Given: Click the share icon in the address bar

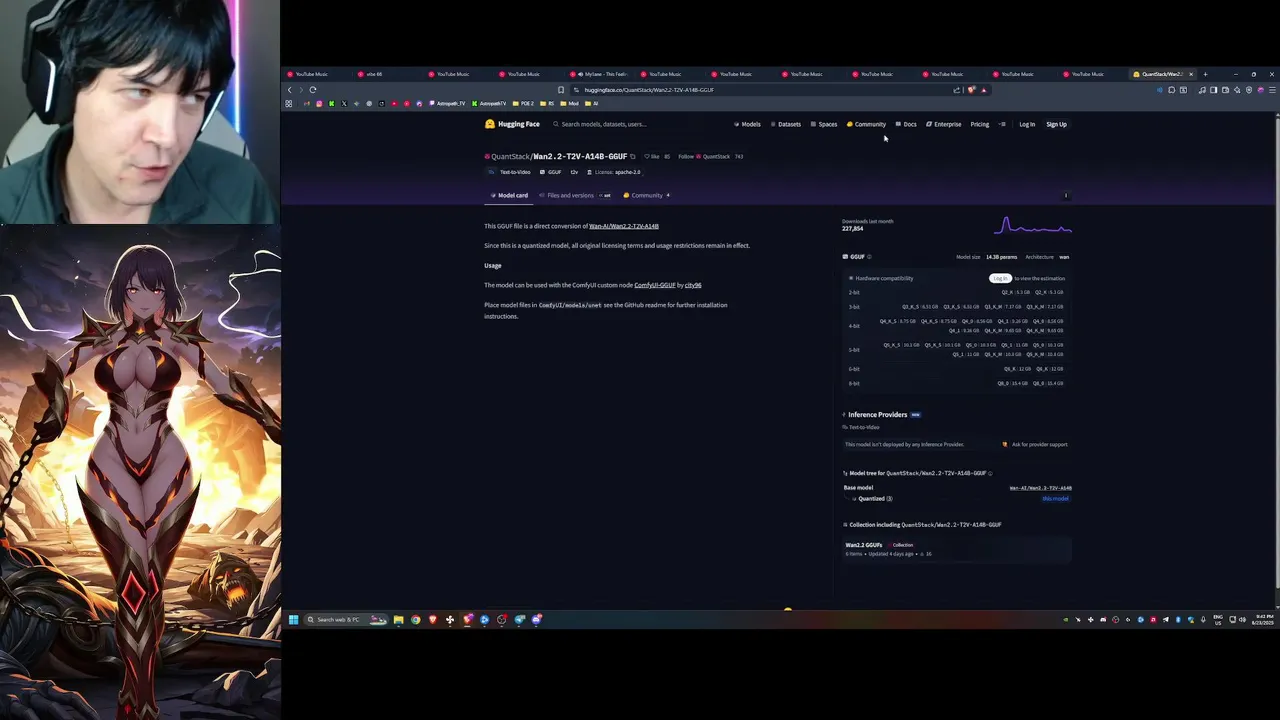Looking at the screenshot, I should click(x=957, y=90).
